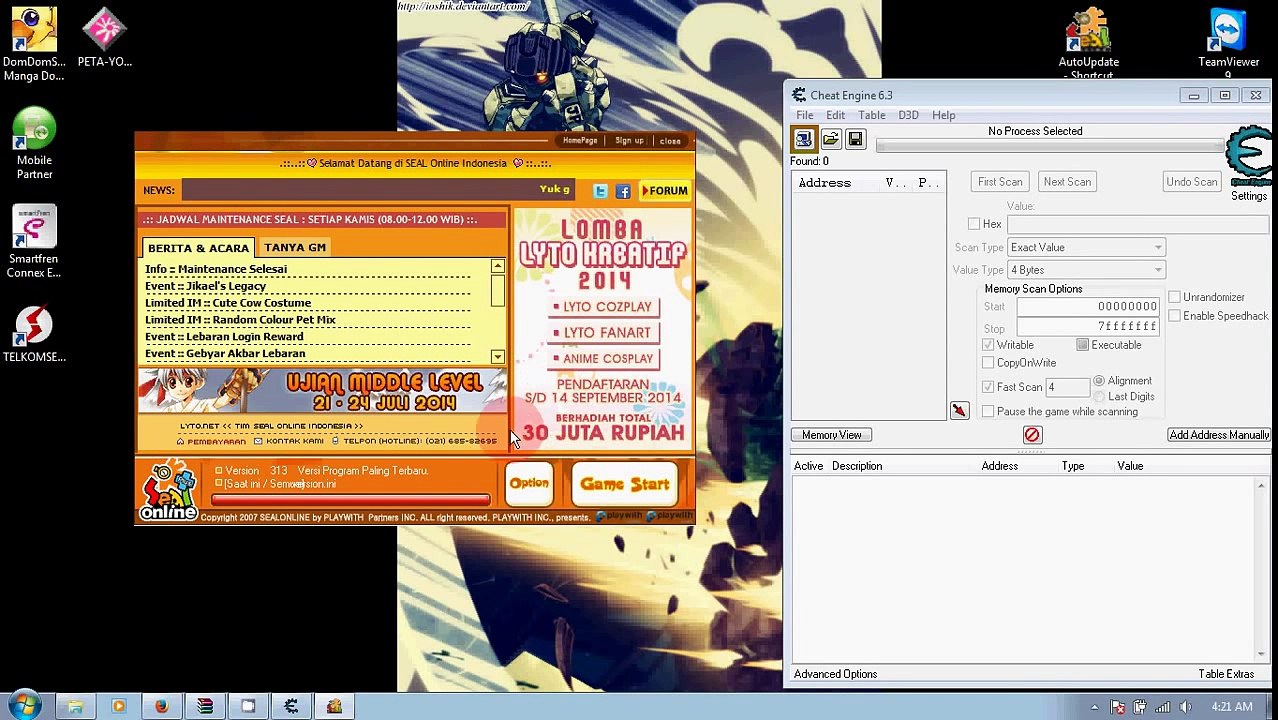
Task: Click the Undo Scan button
Action: [1191, 182]
